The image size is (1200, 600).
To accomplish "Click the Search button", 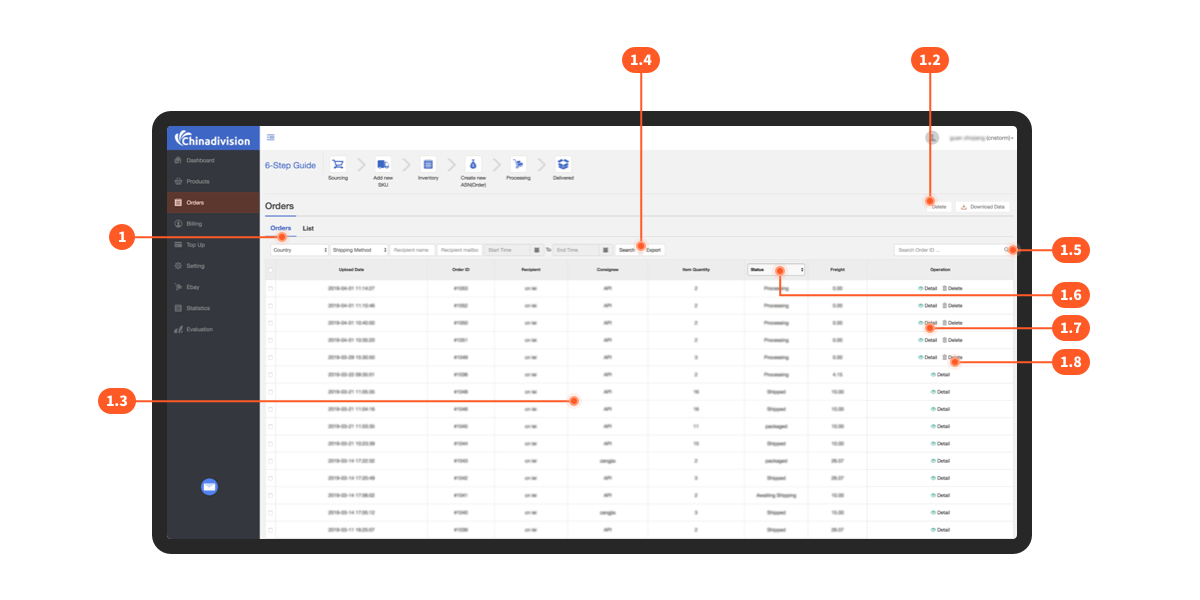I will tap(626, 250).
